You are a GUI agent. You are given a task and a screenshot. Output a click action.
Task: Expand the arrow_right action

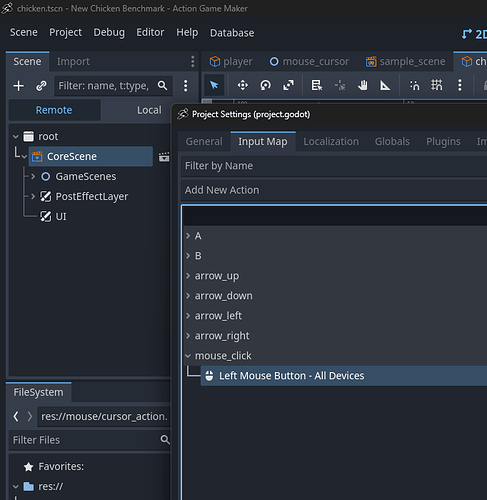point(188,336)
